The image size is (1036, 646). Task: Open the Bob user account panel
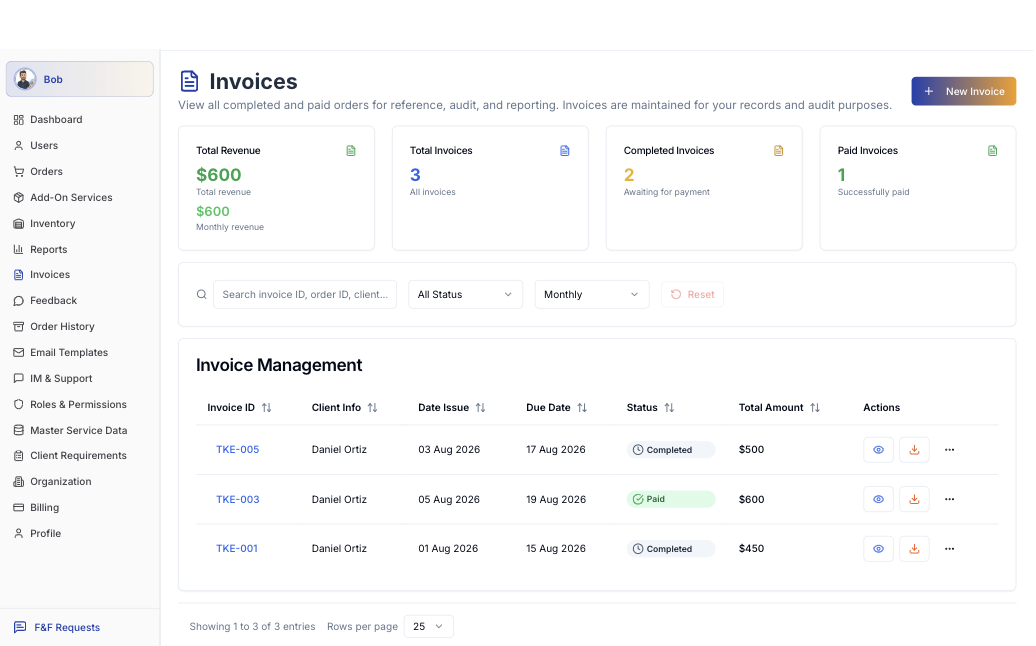tap(80, 79)
